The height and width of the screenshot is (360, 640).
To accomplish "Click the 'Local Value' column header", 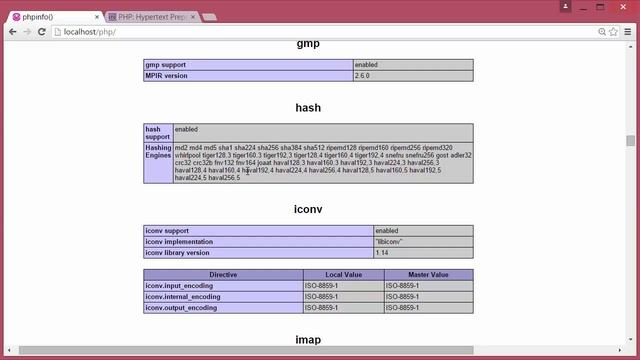I will [344, 275].
